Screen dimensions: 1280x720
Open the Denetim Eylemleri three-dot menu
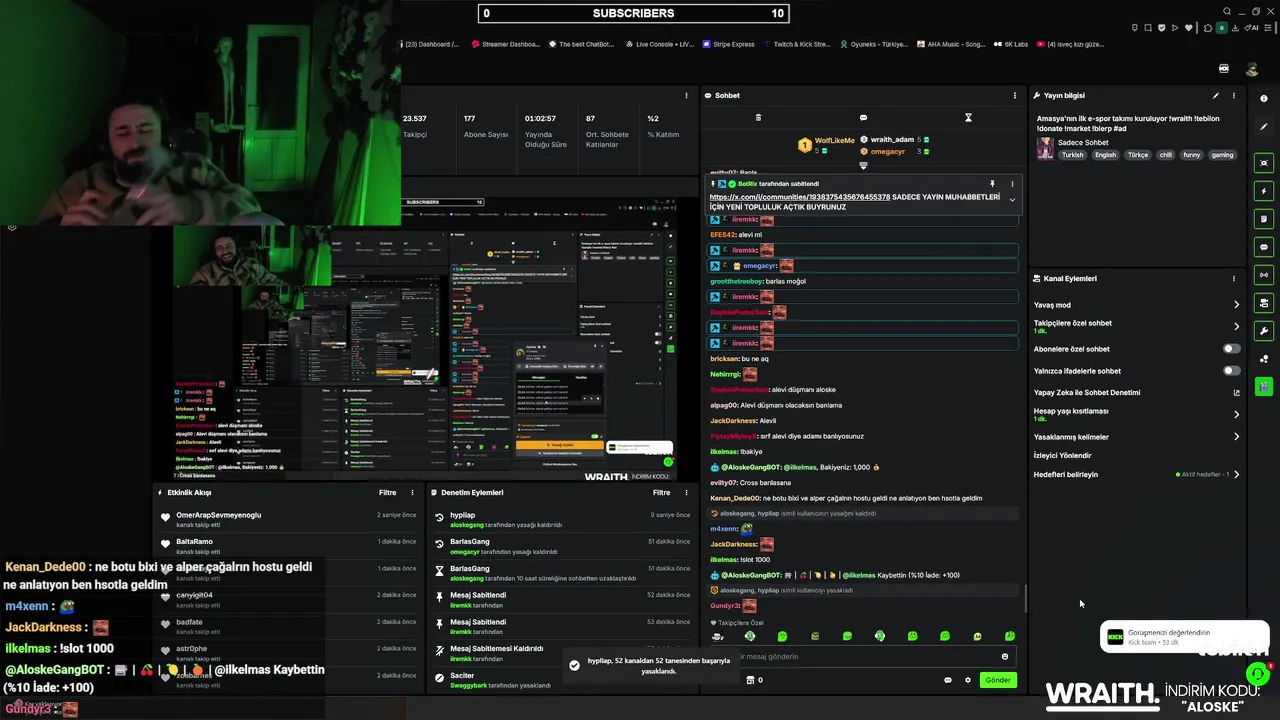[686, 493]
